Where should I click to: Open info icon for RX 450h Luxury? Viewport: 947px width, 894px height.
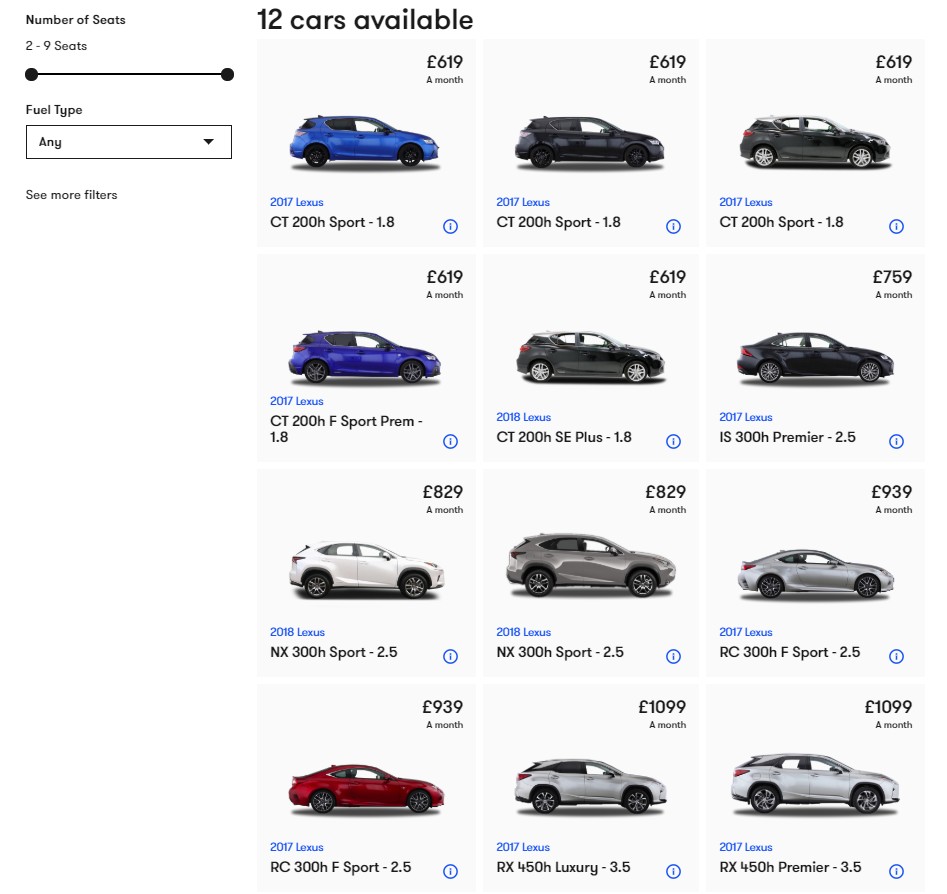click(673, 872)
